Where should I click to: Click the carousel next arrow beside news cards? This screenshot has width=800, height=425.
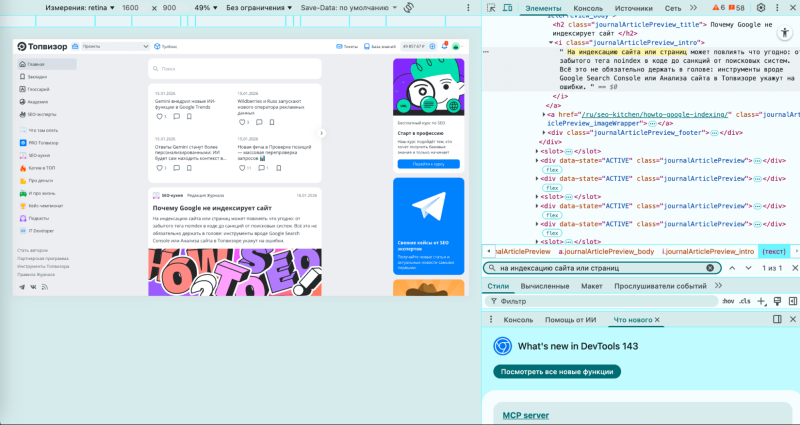321,133
